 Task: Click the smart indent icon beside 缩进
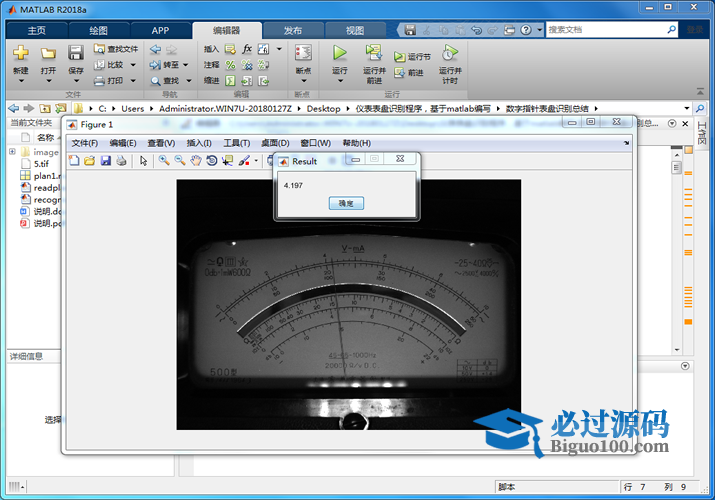[x=230, y=81]
